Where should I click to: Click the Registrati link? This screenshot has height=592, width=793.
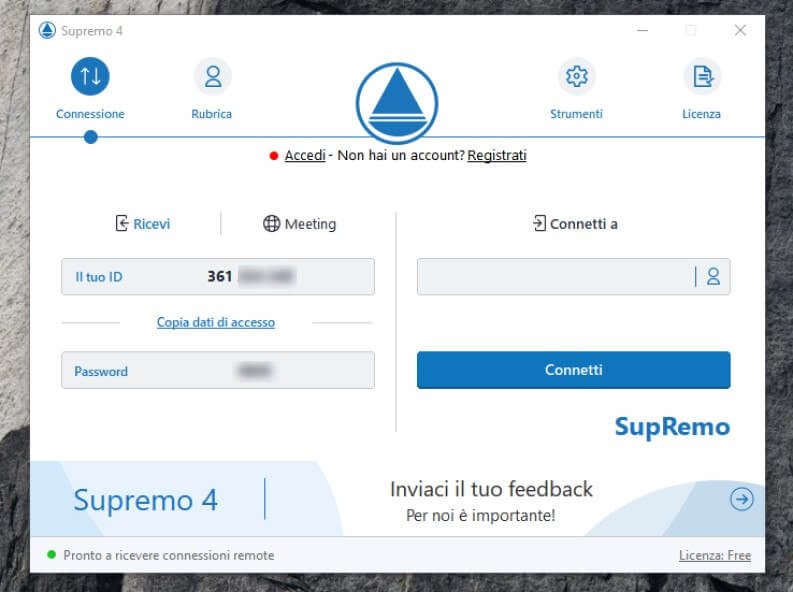pos(497,155)
